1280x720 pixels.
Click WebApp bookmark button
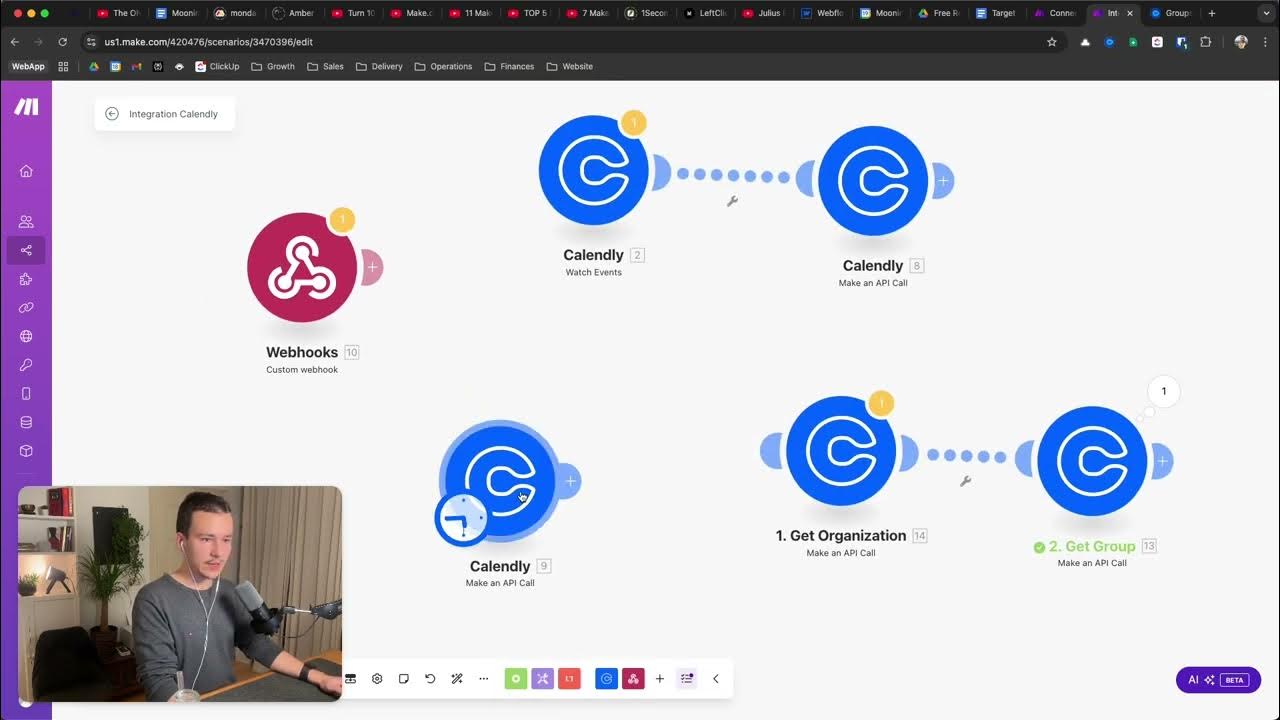coord(28,67)
